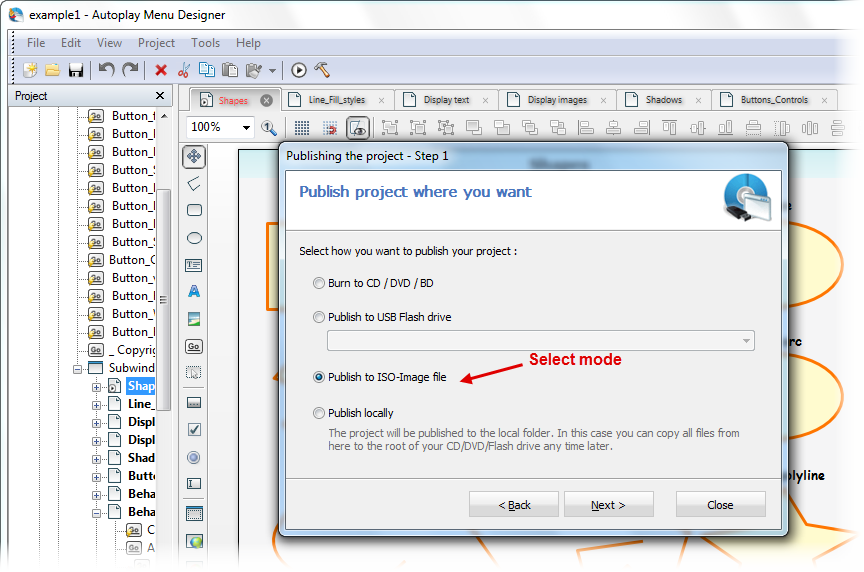
Task: Toggle the eye preview mode icon
Action: click(358, 128)
